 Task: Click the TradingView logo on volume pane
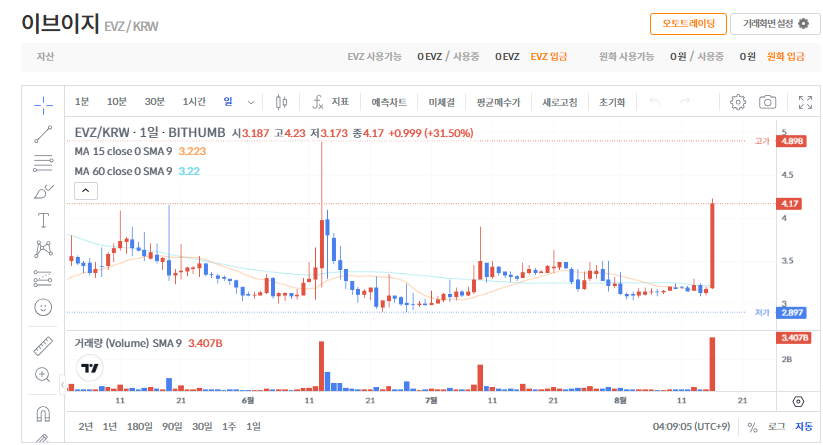[x=90, y=368]
